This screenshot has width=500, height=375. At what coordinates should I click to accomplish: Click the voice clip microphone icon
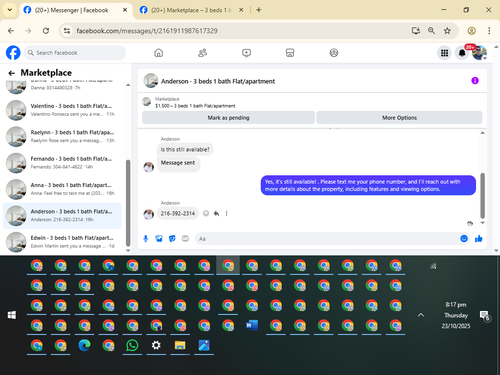coord(146,239)
